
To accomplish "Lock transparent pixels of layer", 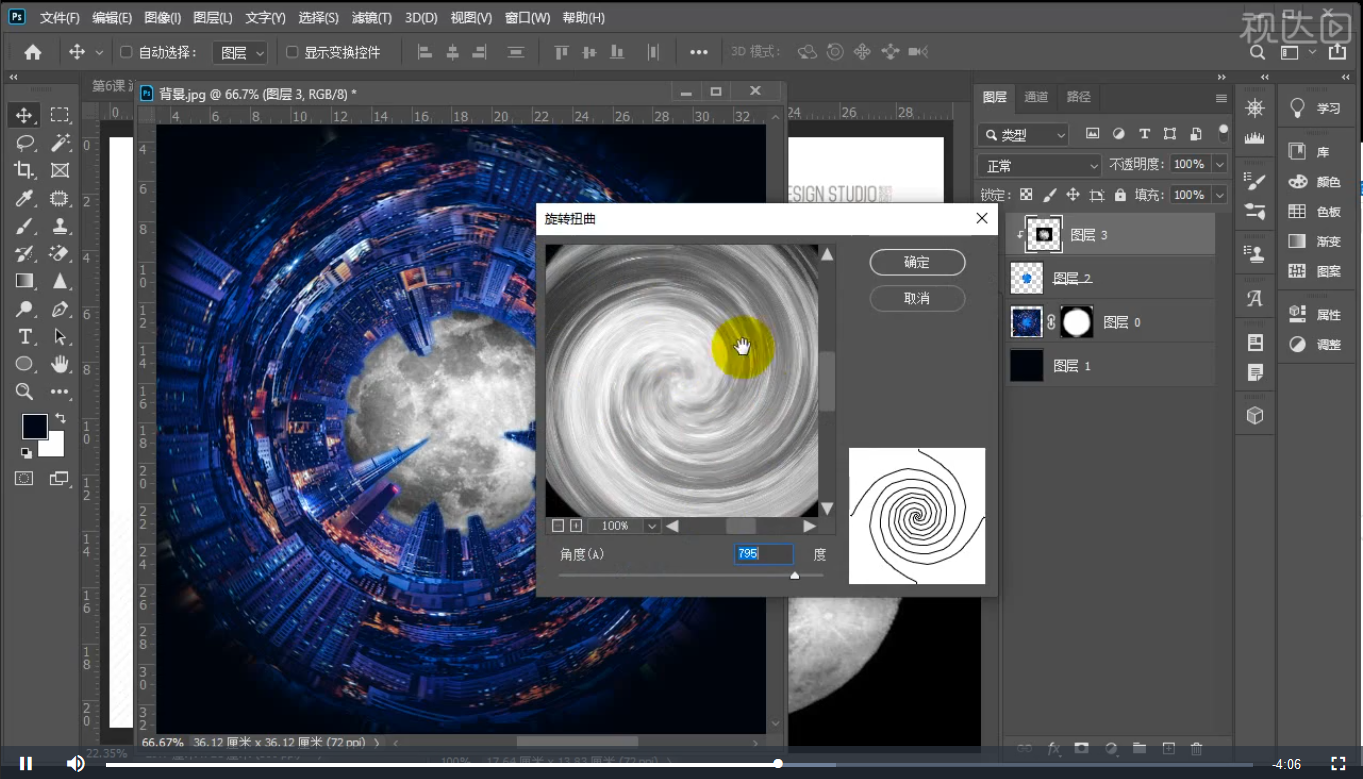I will [x=1026, y=195].
